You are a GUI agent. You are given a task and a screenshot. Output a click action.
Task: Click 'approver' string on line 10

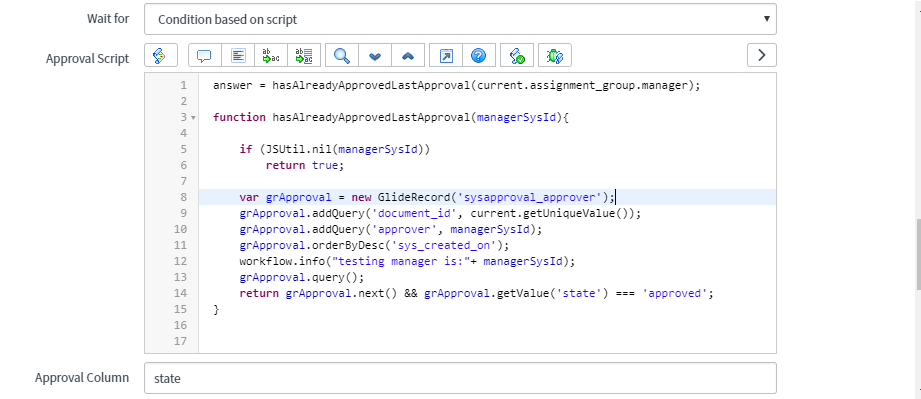tap(405, 229)
